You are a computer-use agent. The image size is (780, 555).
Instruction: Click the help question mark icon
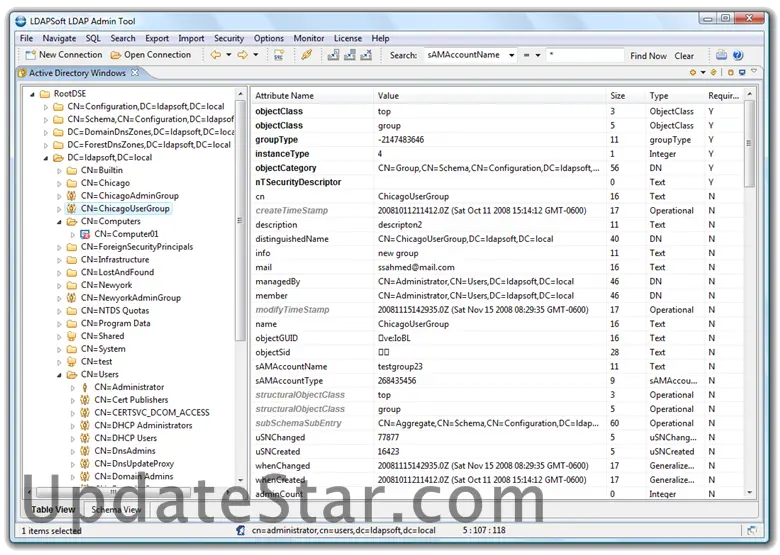click(737, 55)
